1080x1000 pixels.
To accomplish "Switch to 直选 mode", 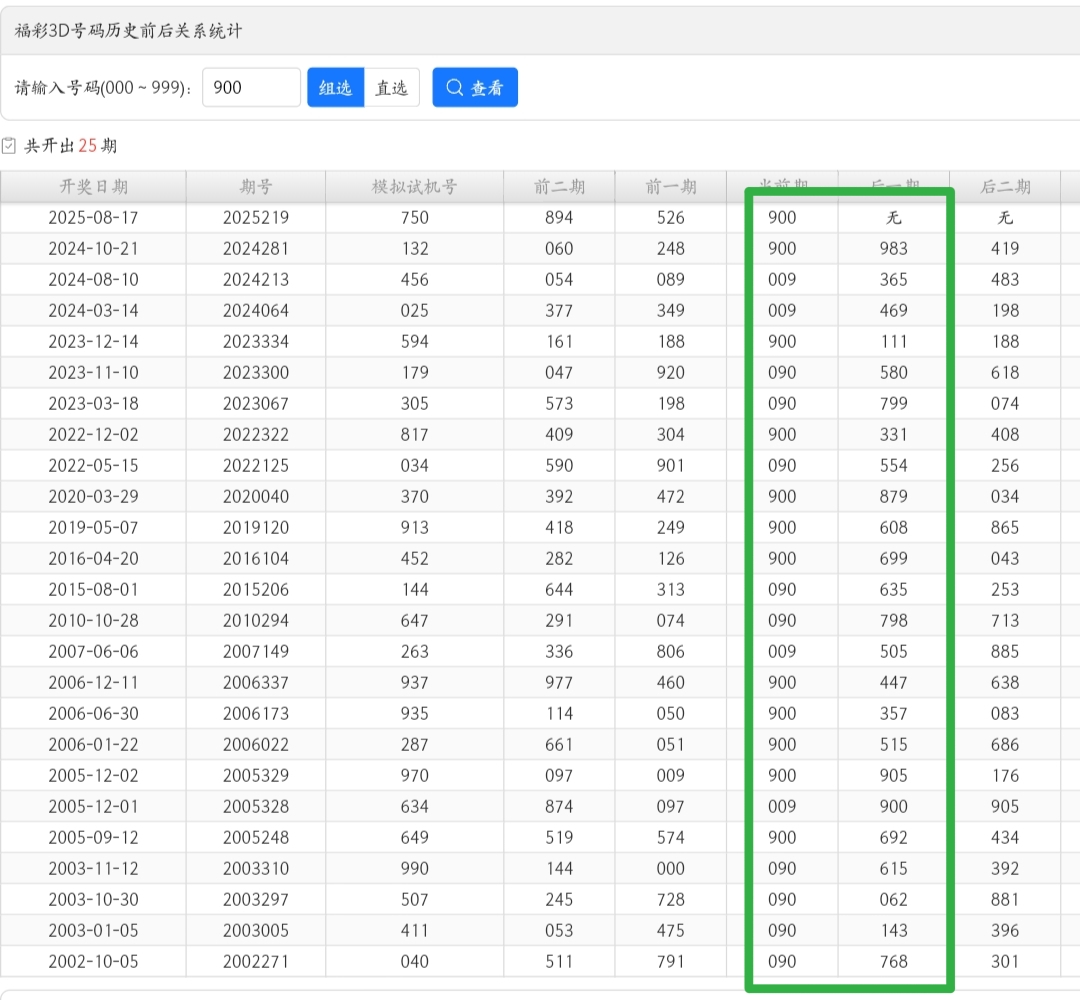I will [x=391, y=87].
